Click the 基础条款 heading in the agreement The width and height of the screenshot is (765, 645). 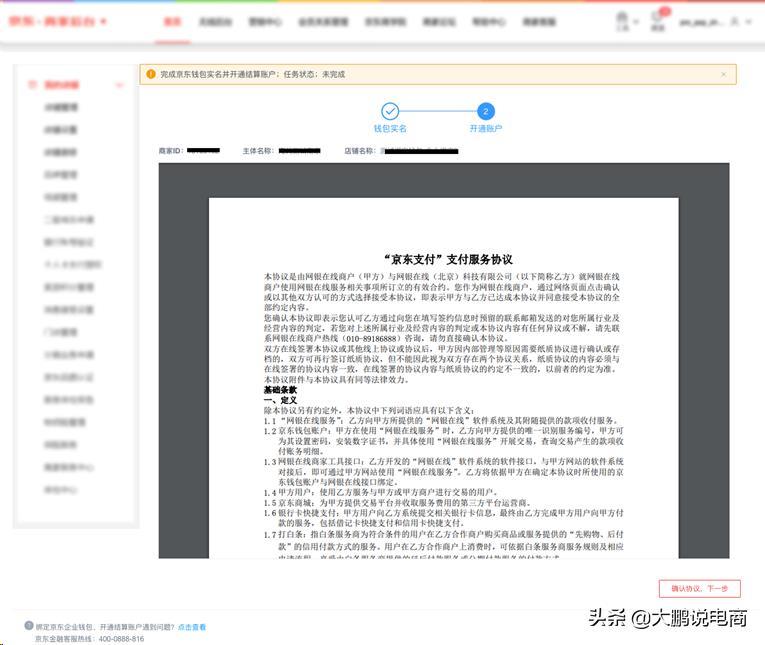click(x=280, y=390)
